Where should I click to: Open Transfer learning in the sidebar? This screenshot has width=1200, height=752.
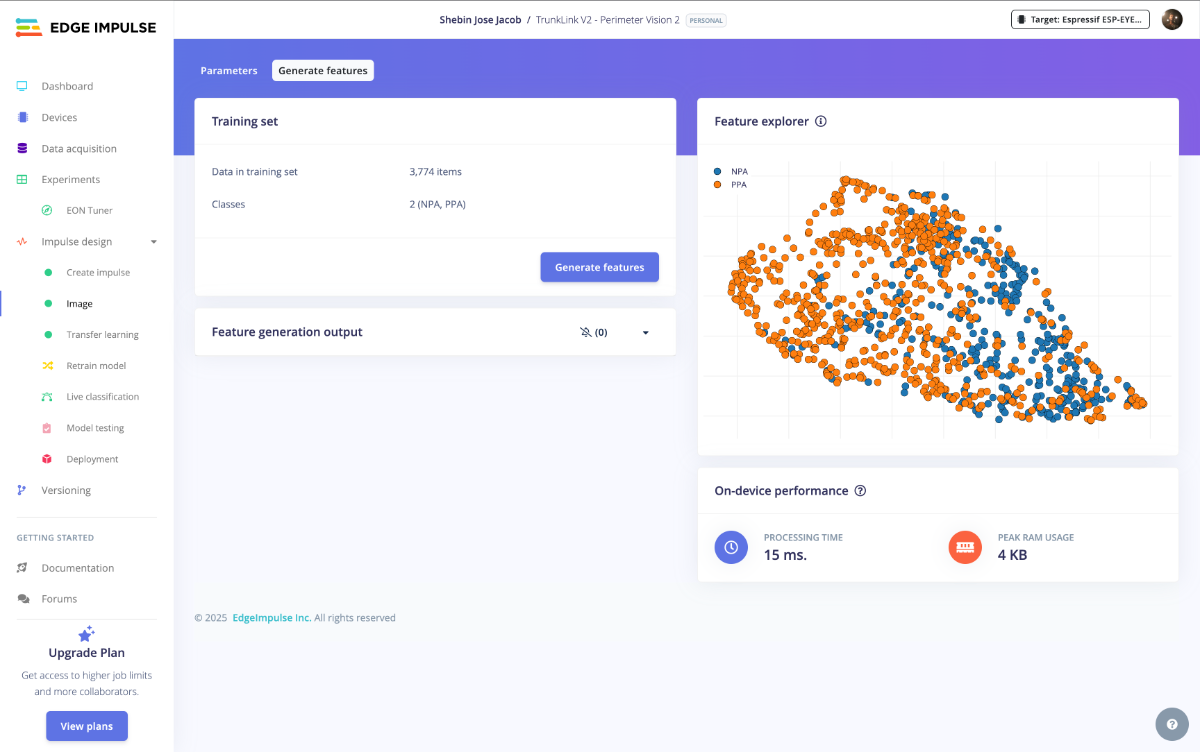(102, 335)
